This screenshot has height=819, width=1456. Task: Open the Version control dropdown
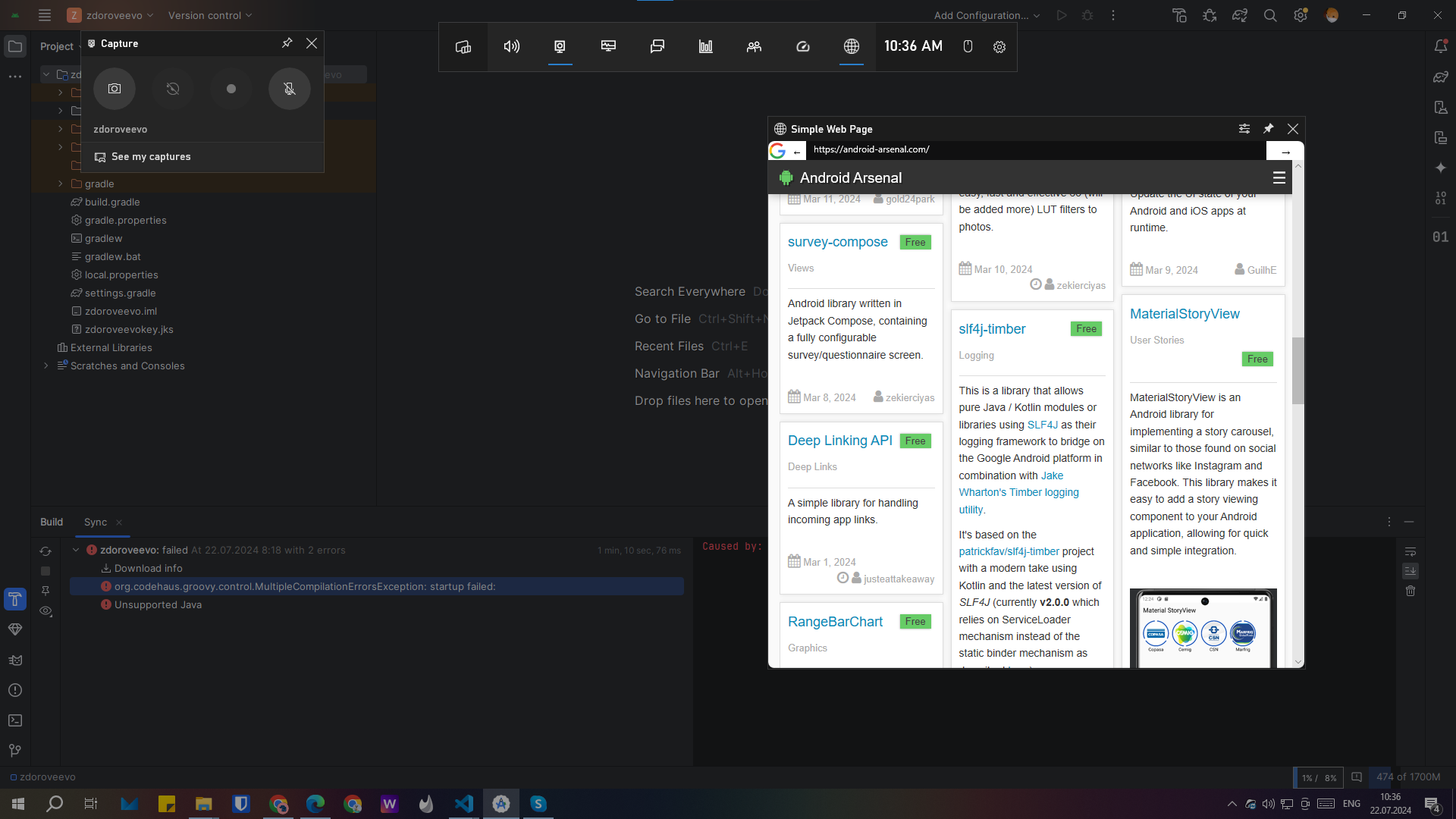(x=210, y=15)
